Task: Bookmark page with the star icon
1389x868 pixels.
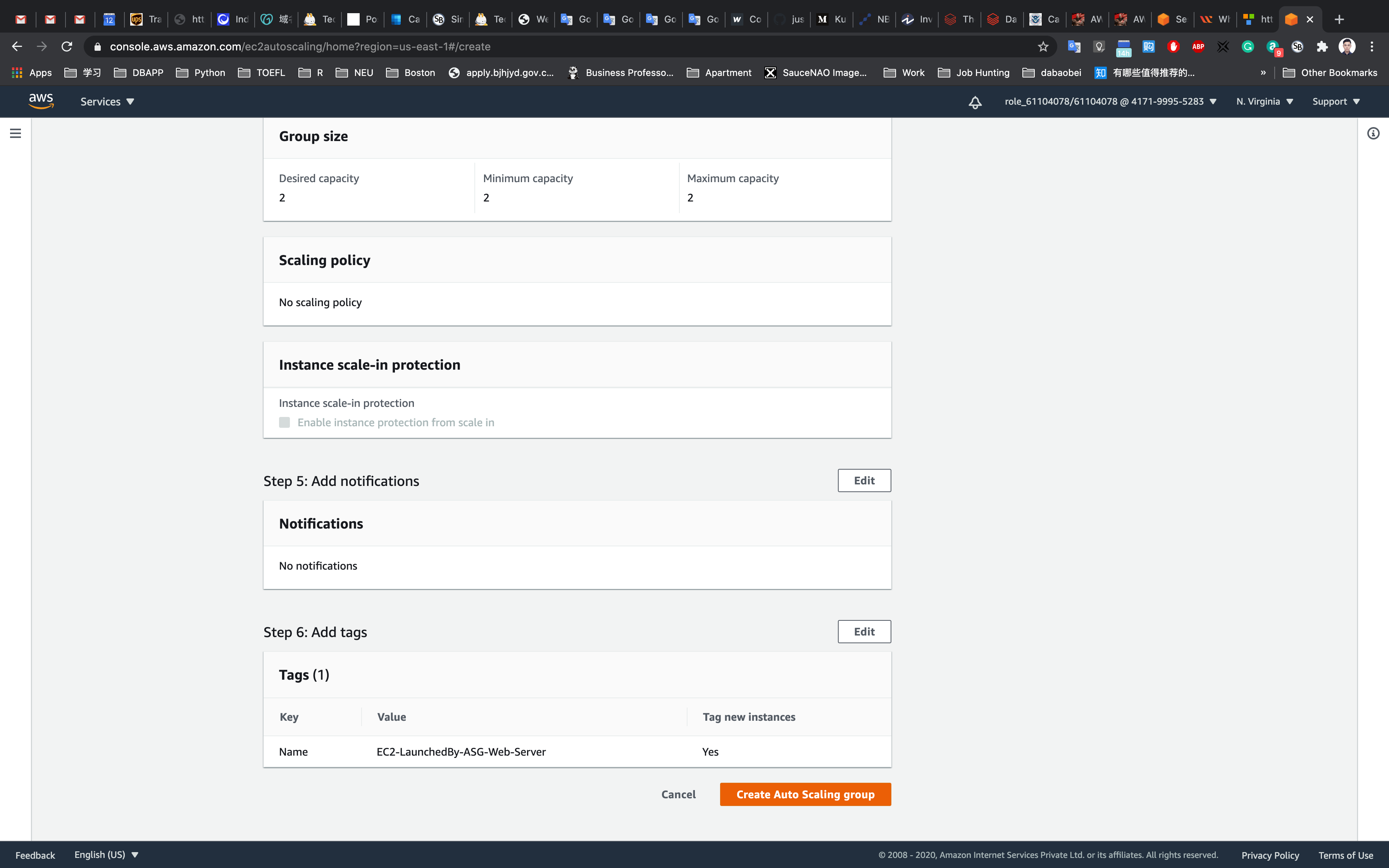Action: point(1043,46)
